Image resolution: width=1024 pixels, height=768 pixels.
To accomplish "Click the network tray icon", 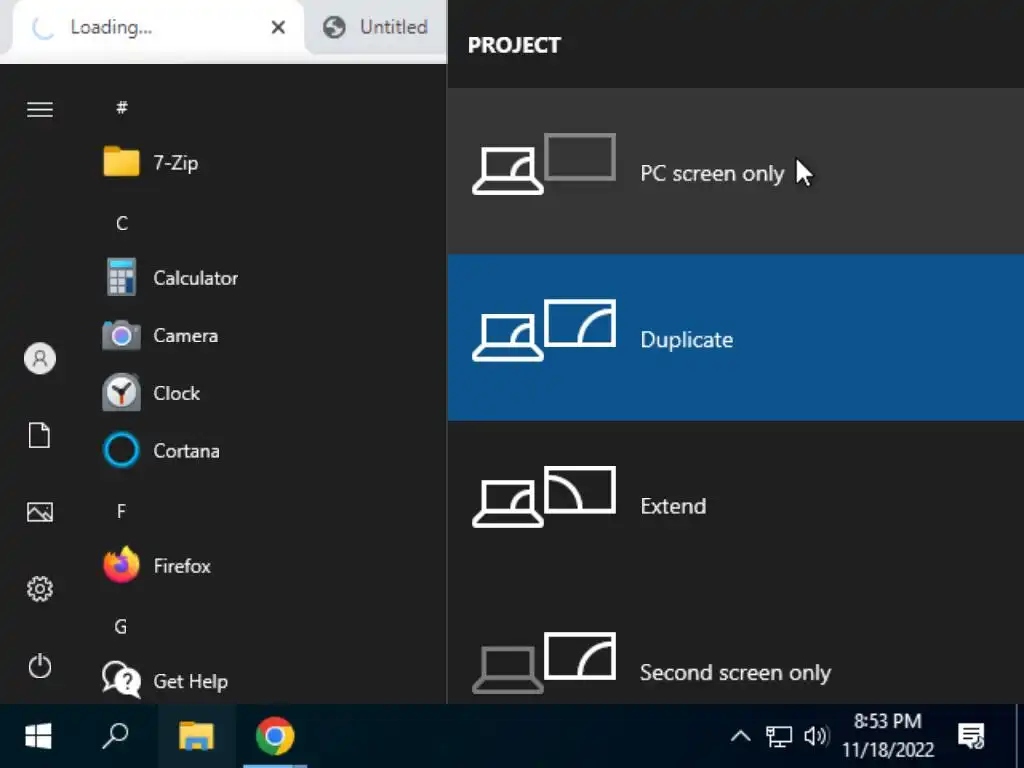I will tap(778, 737).
